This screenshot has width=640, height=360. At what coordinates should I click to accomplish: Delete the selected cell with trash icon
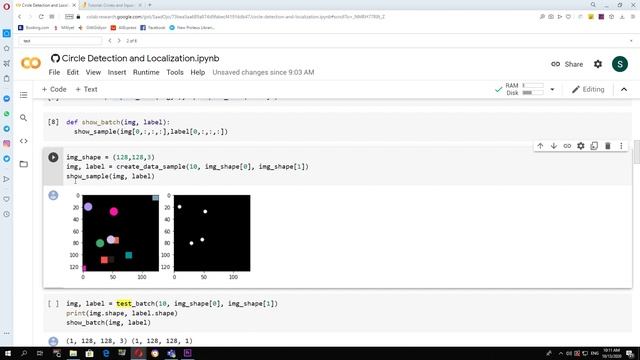tap(608, 146)
